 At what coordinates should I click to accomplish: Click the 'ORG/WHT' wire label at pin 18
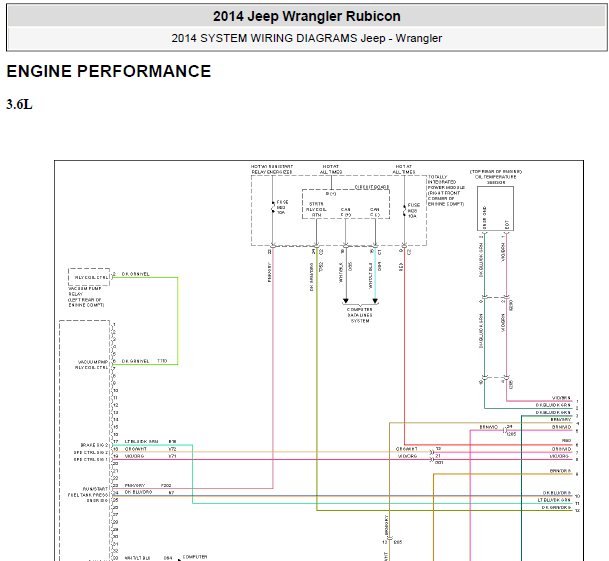click(x=136, y=449)
